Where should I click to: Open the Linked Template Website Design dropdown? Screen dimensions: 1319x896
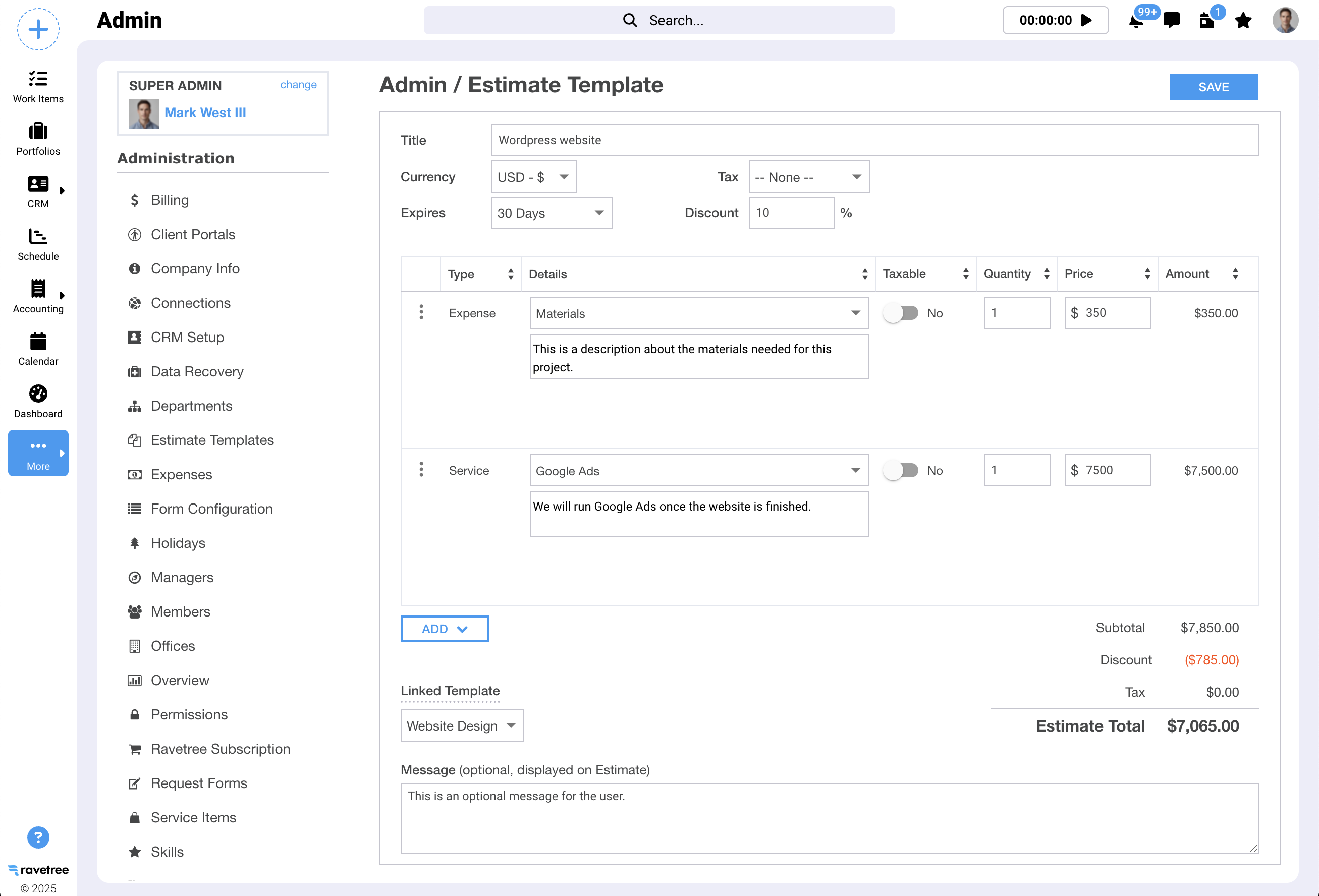click(x=461, y=725)
